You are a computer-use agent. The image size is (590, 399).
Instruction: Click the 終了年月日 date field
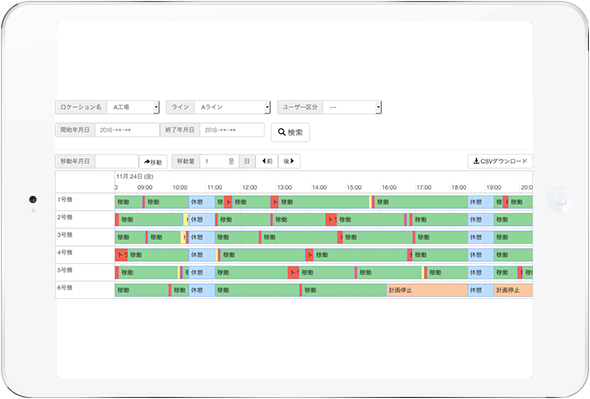(232, 130)
